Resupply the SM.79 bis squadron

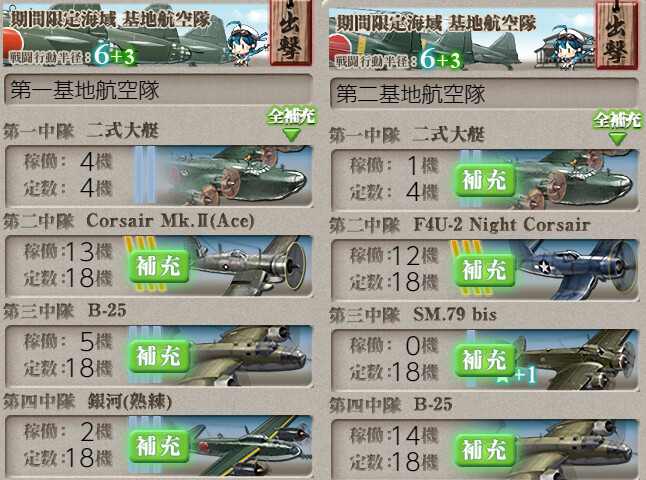[x=485, y=360]
